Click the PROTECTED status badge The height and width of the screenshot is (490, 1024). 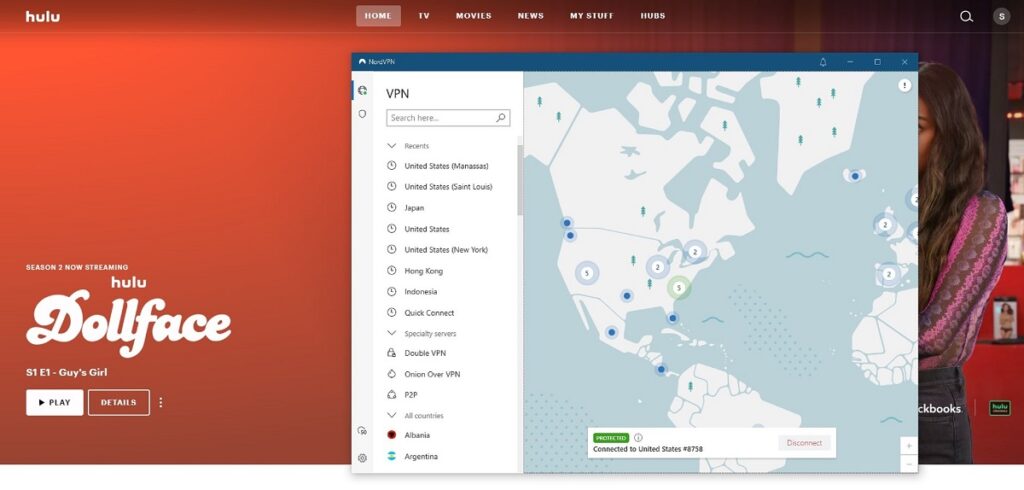pos(611,438)
